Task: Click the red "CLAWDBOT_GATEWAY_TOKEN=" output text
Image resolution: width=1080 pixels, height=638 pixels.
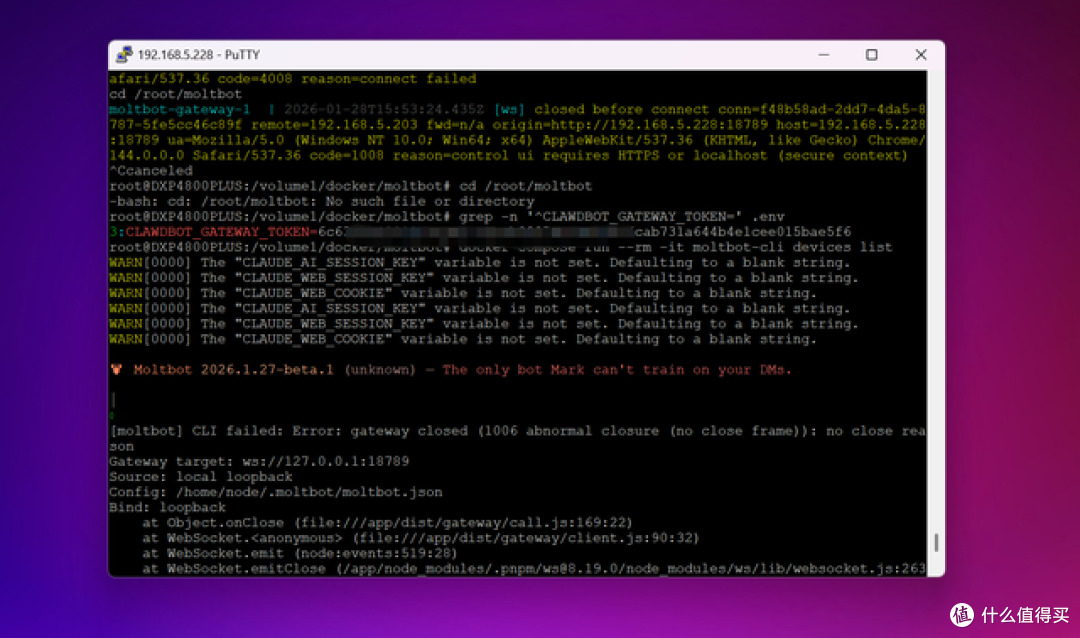Action: click(x=220, y=231)
